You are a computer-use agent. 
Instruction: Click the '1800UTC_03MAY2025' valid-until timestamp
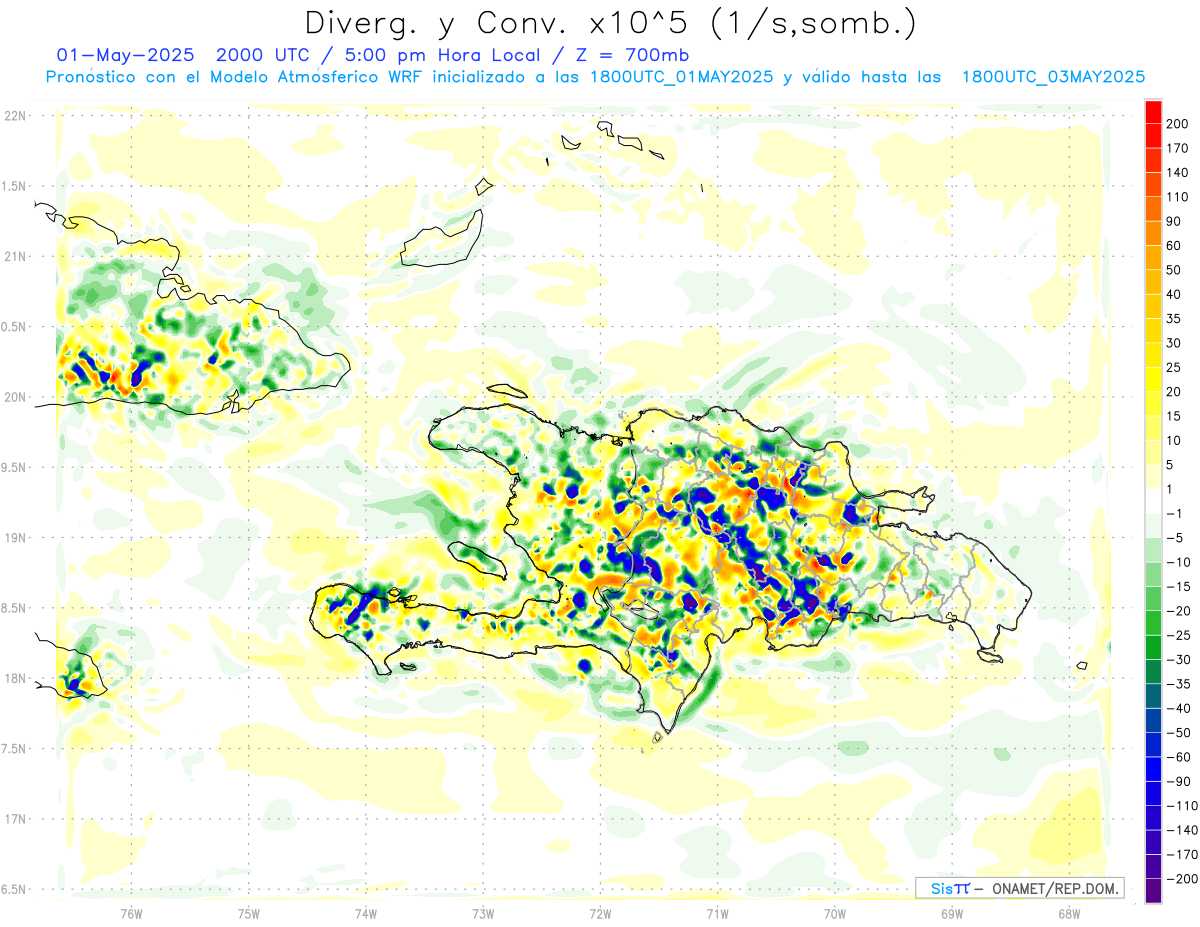tap(1053, 77)
